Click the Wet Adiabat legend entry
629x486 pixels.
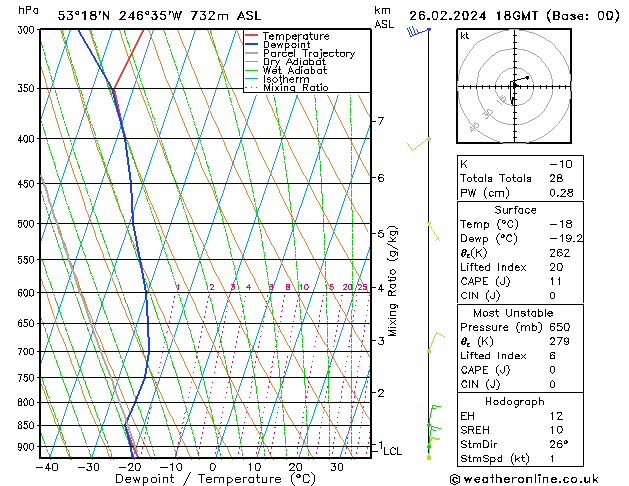(295, 70)
